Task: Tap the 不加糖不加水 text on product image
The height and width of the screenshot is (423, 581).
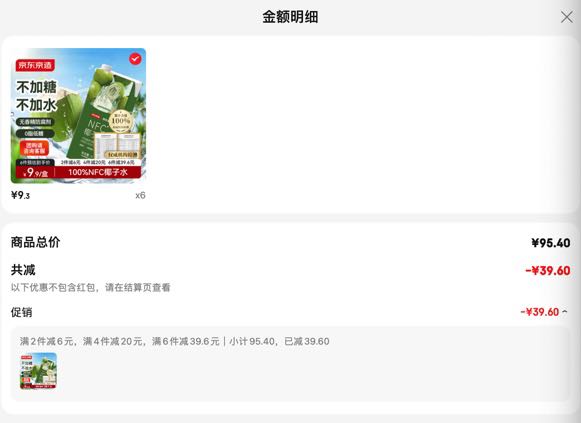Action: (36, 96)
